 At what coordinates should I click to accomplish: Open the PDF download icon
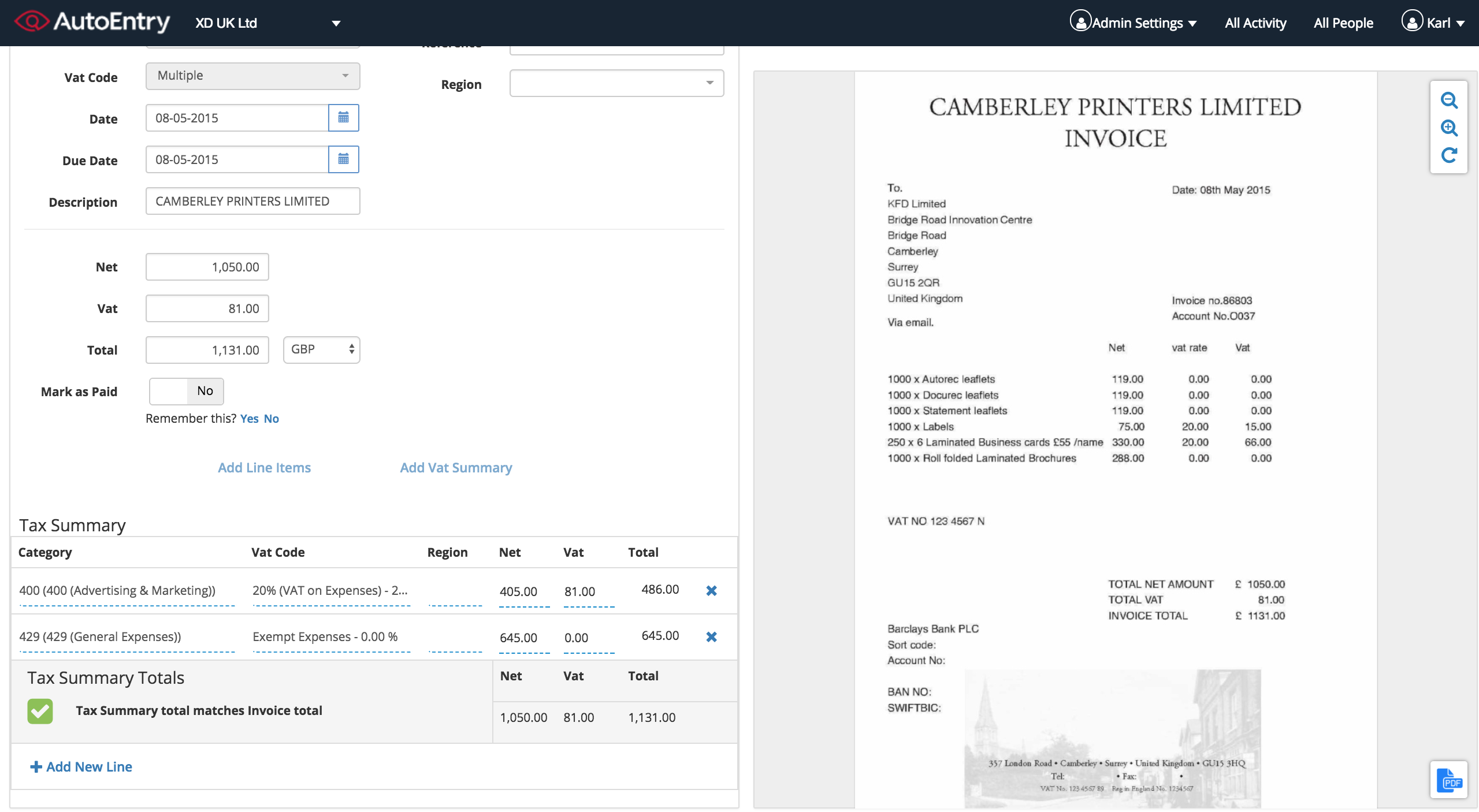tap(1448, 780)
